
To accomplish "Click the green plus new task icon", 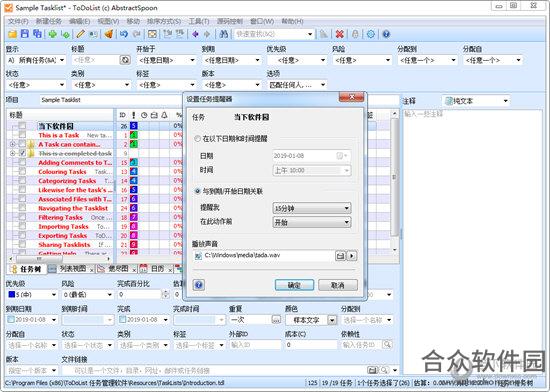I will click(53, 34).
